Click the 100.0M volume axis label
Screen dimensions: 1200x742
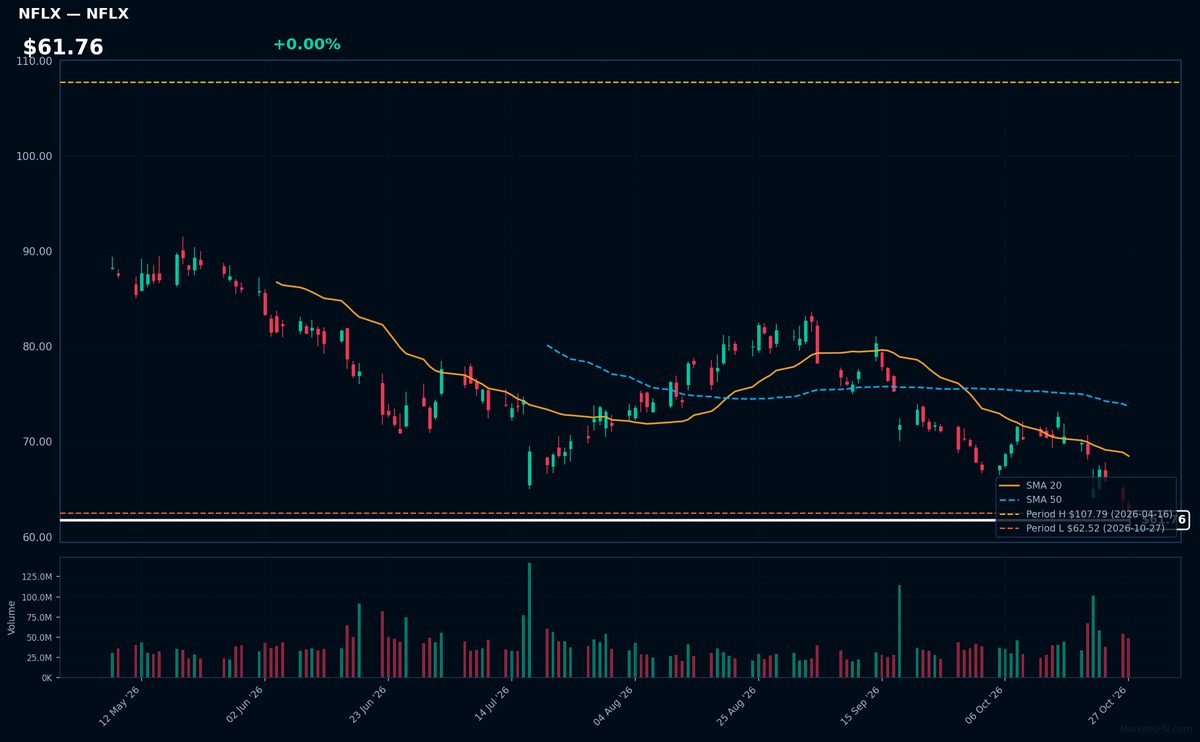coord(38,597)
